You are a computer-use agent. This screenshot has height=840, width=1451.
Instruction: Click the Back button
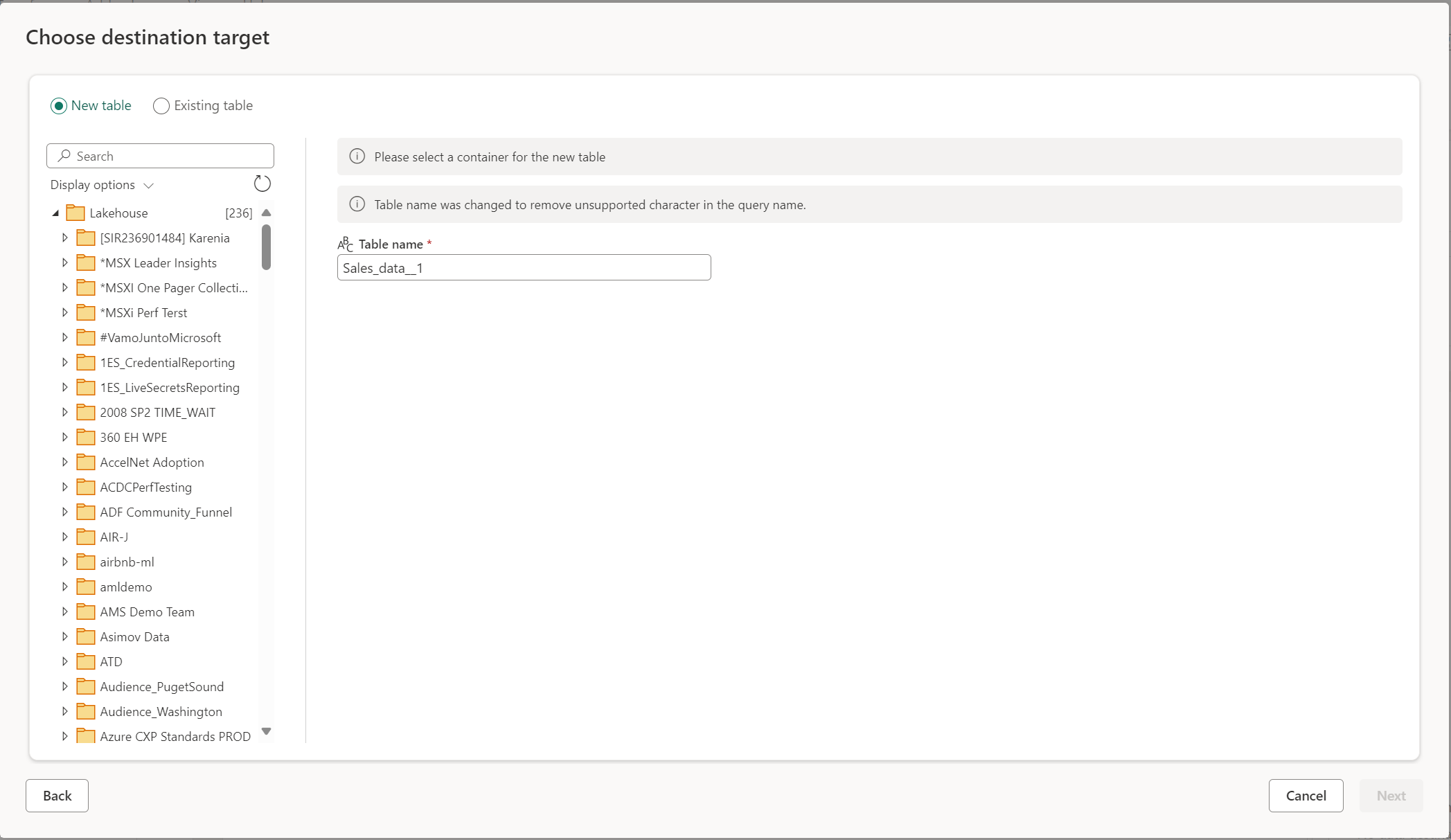[56, 795]
